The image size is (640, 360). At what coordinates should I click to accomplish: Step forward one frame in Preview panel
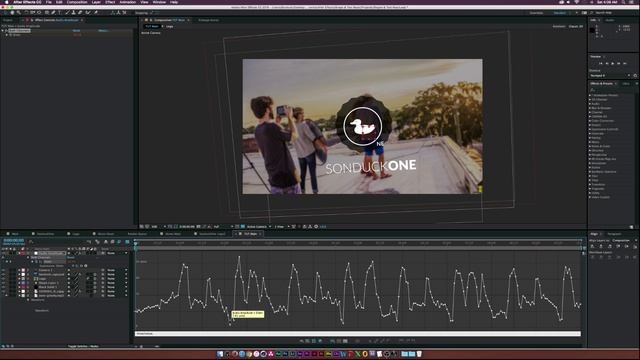click(x=619, y=63)
